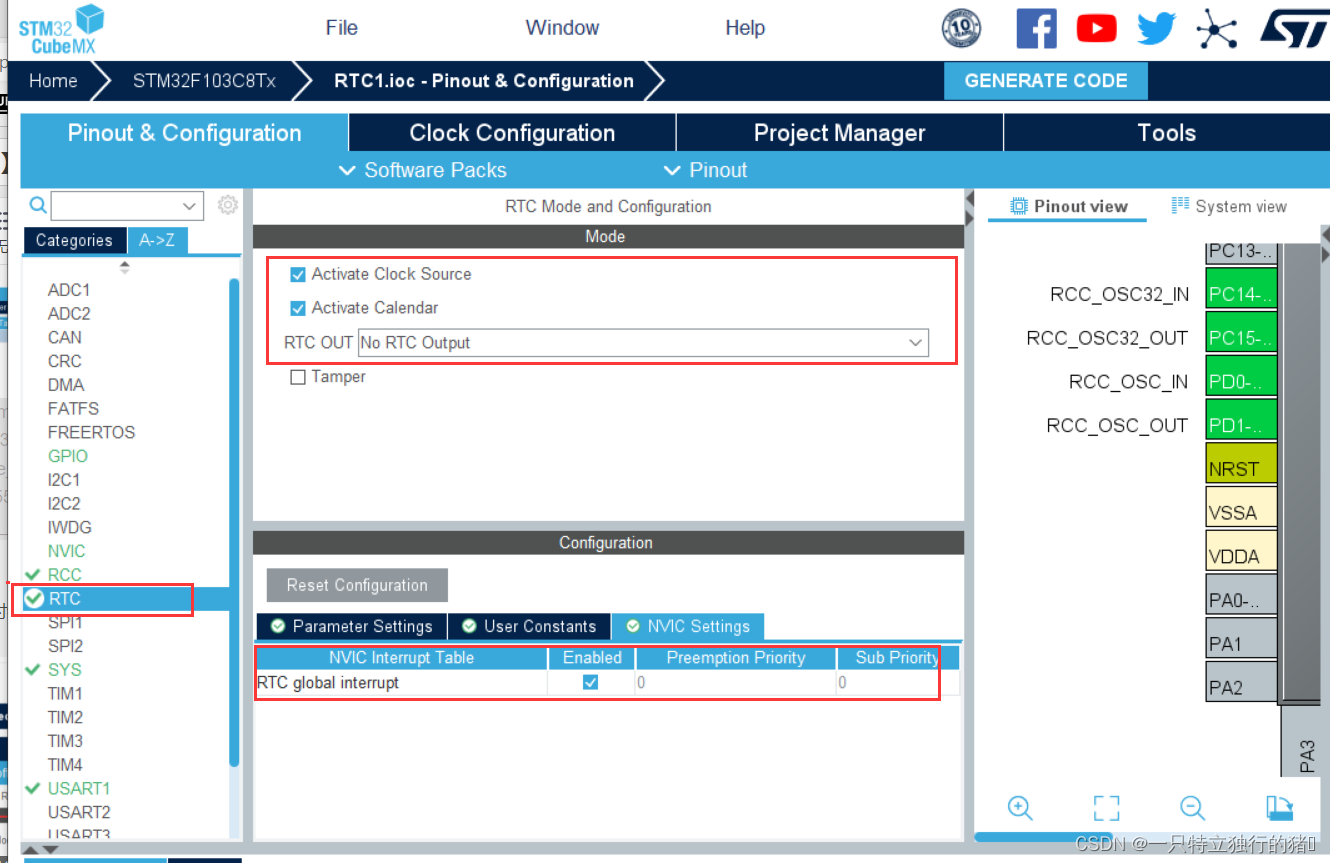Click the collapse arrow above the peripheral list
This screenshot has height=863, width=1330.
125,267
